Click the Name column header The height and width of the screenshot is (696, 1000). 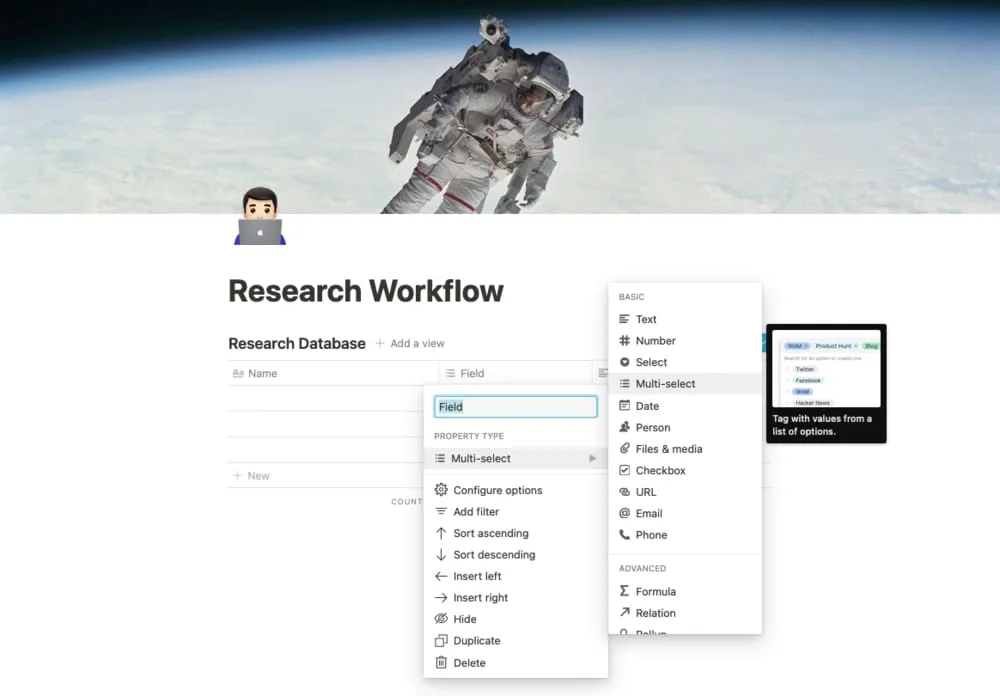pyautogui.click(x=333, y=373)
